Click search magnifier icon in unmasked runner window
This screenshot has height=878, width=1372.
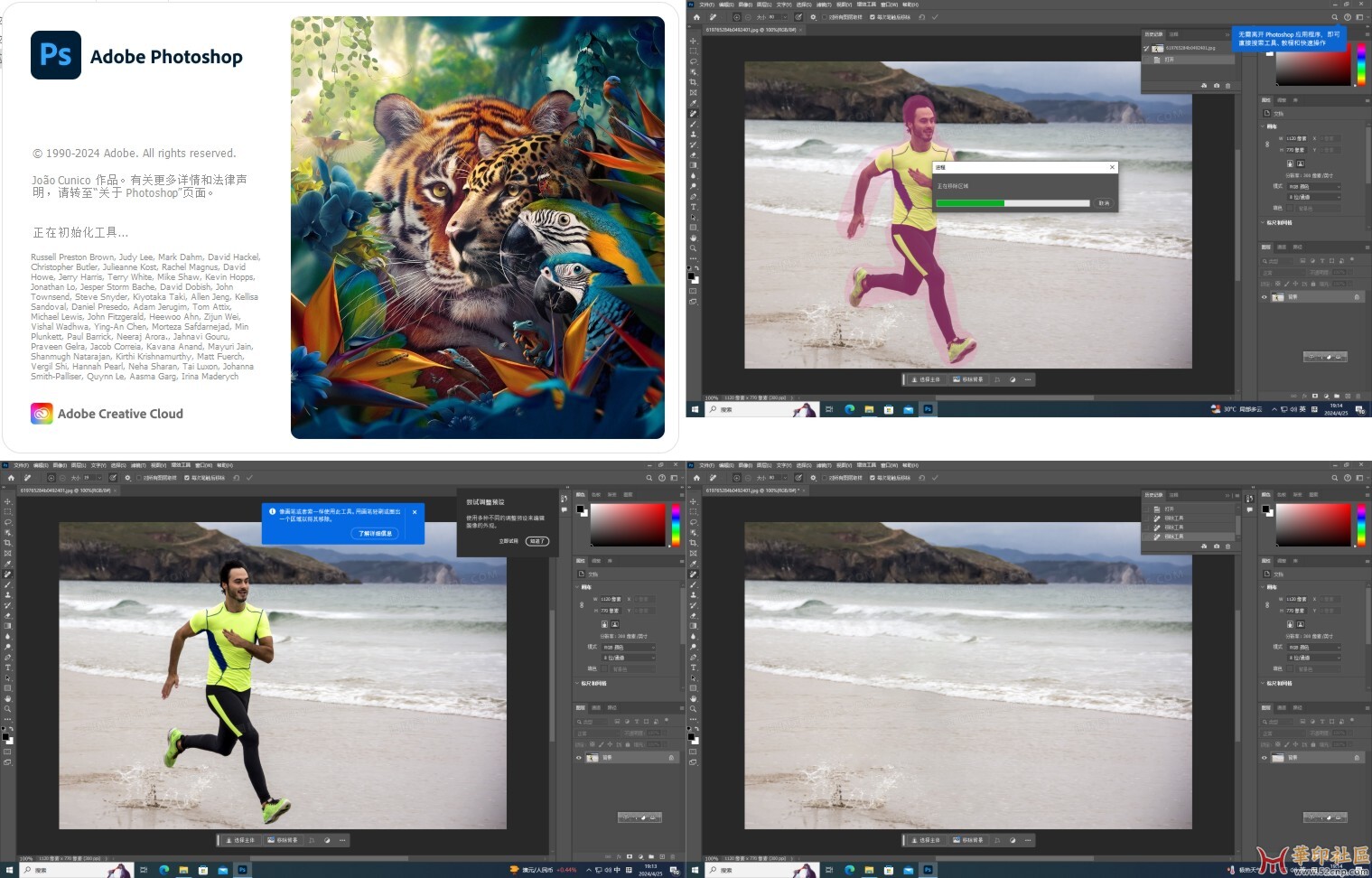coord(649,478)
